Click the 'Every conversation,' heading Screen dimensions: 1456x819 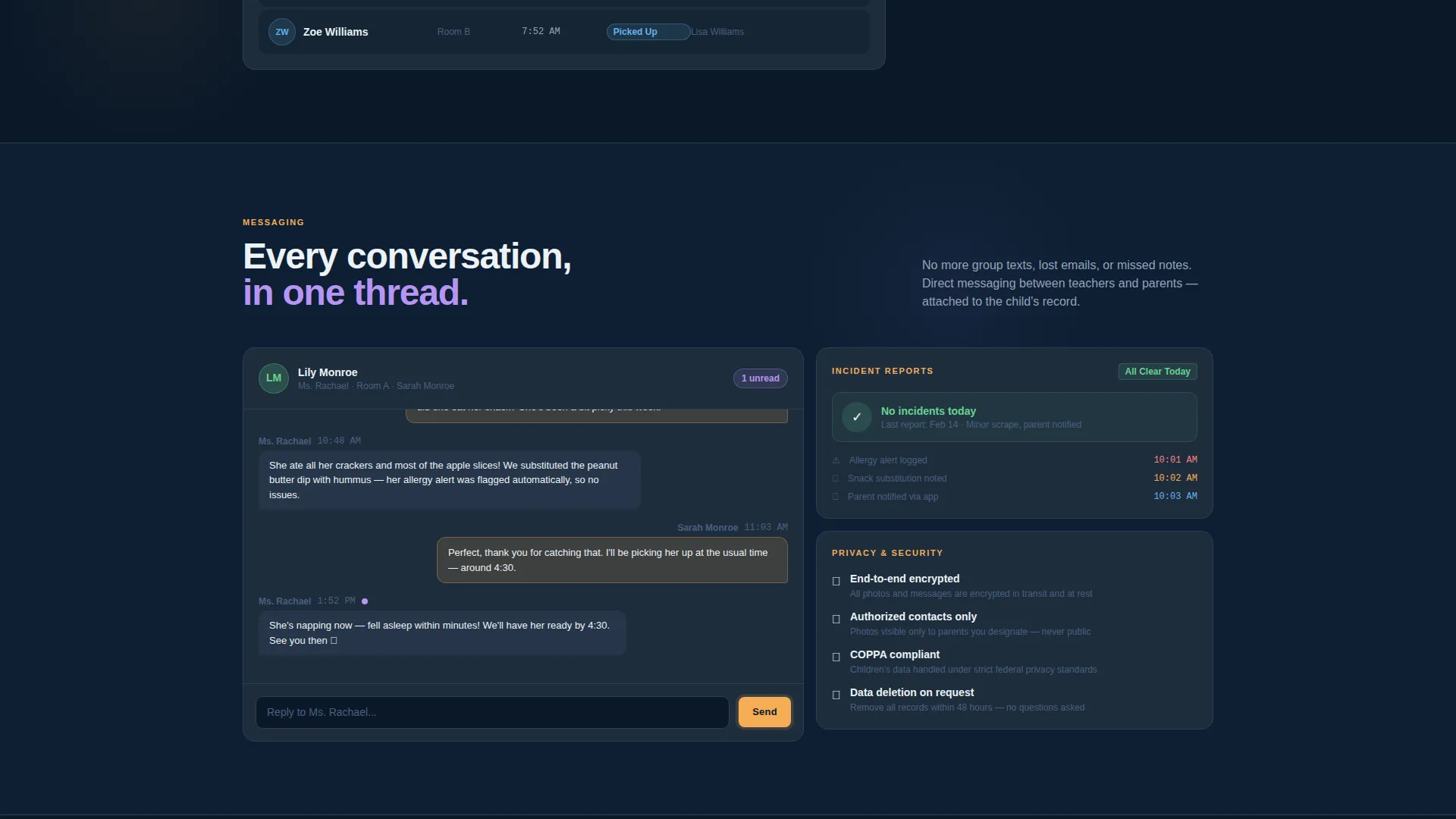407,256
